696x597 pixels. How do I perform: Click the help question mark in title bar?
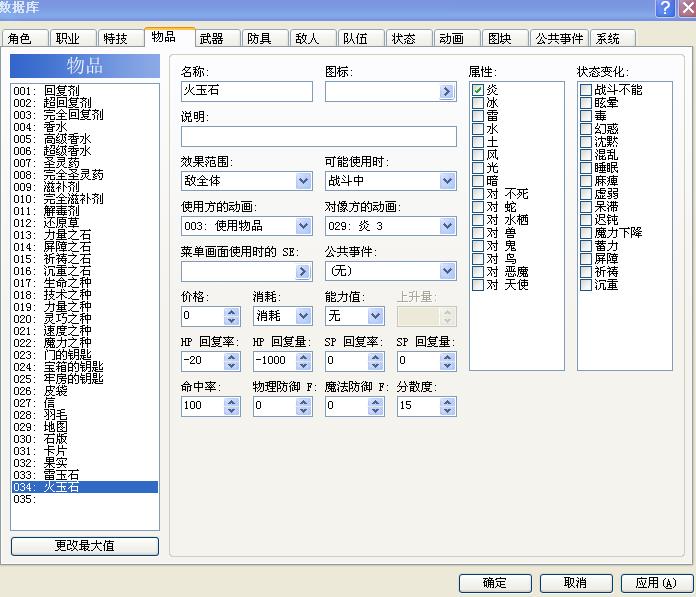665,8
